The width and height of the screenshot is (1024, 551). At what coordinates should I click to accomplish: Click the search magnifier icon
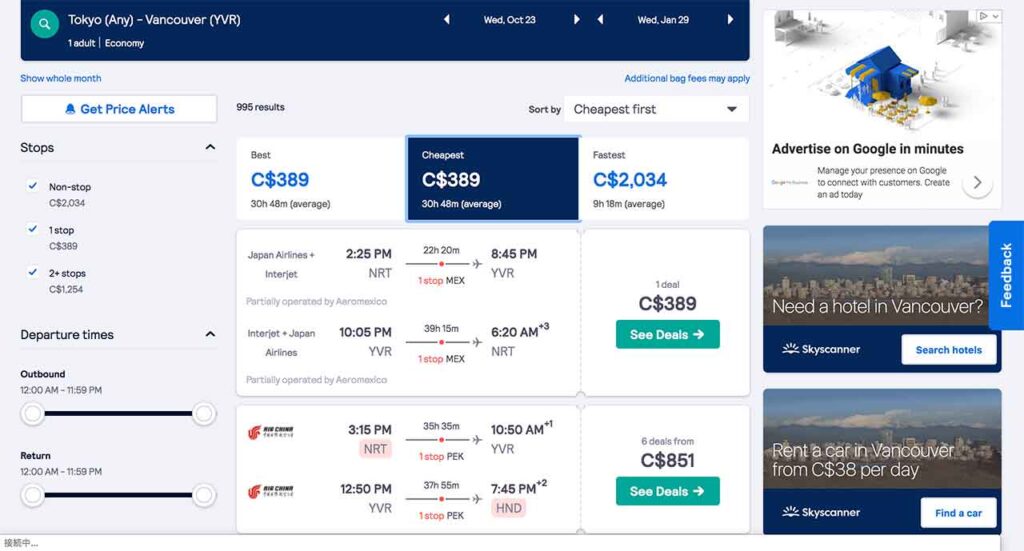tap(44, 25)
